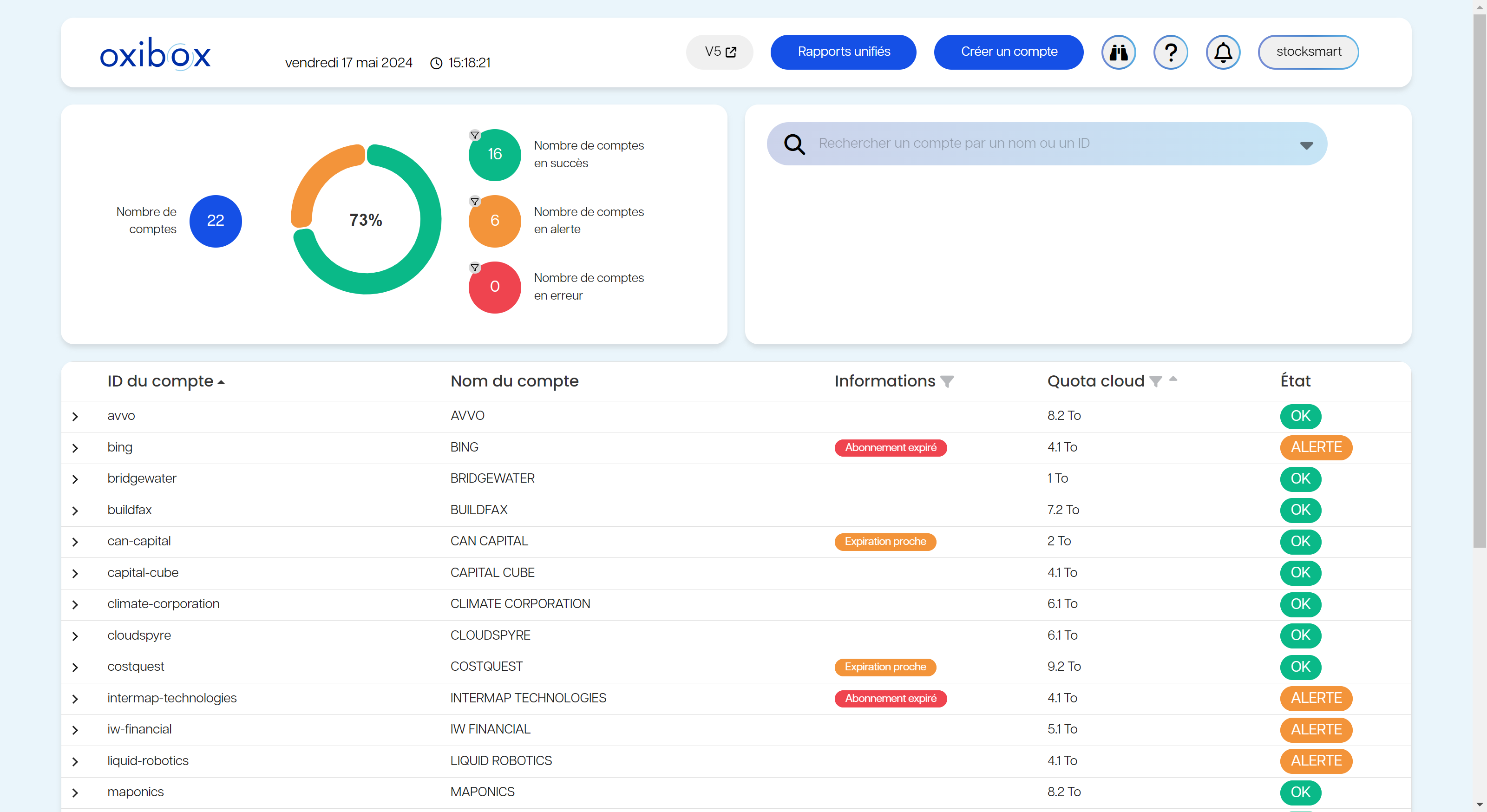Click the OK status of can-capital
The height and width of the screenshot is (812, 1487).
tap(1300, 542)
